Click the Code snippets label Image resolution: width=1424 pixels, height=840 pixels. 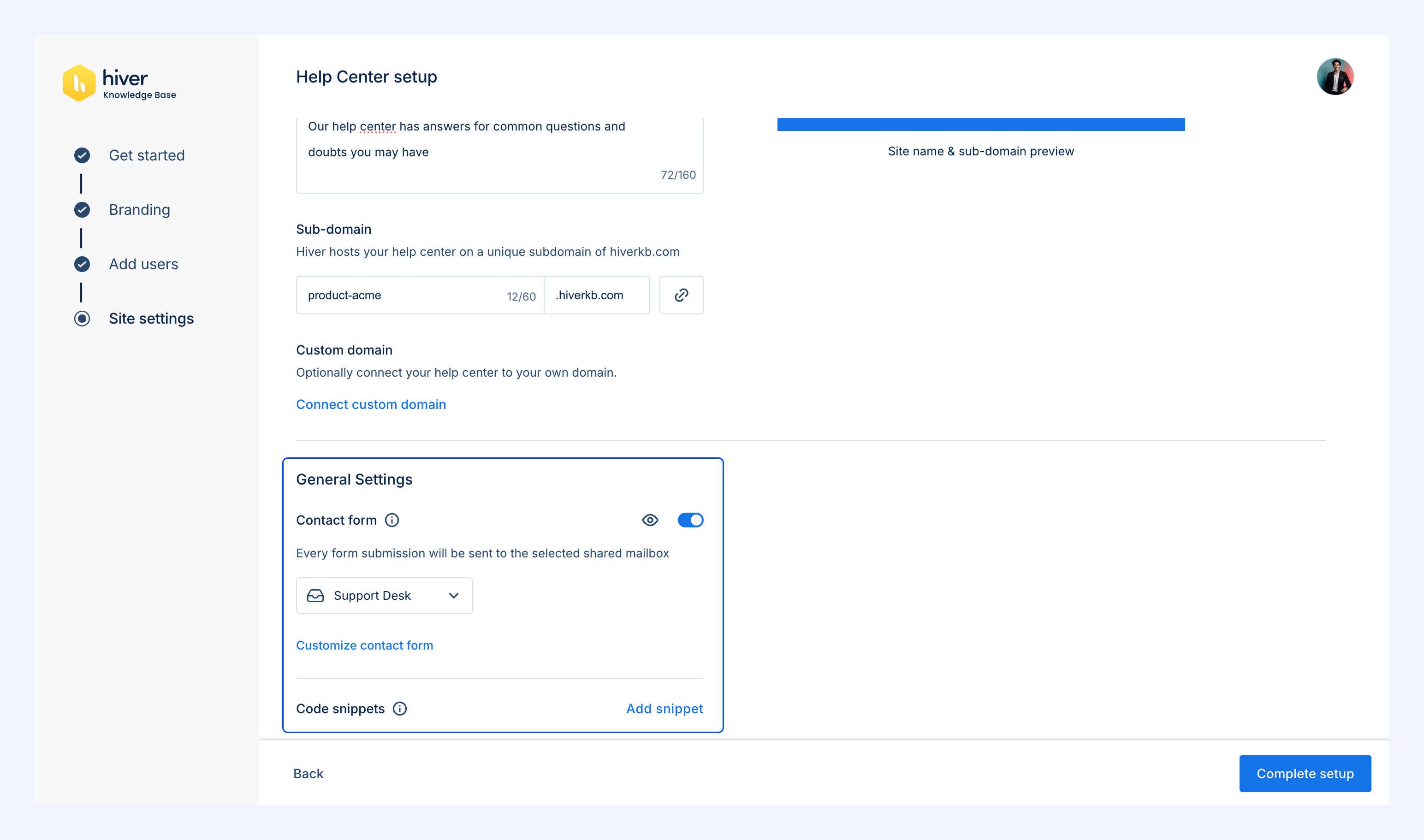pos(340,709)
